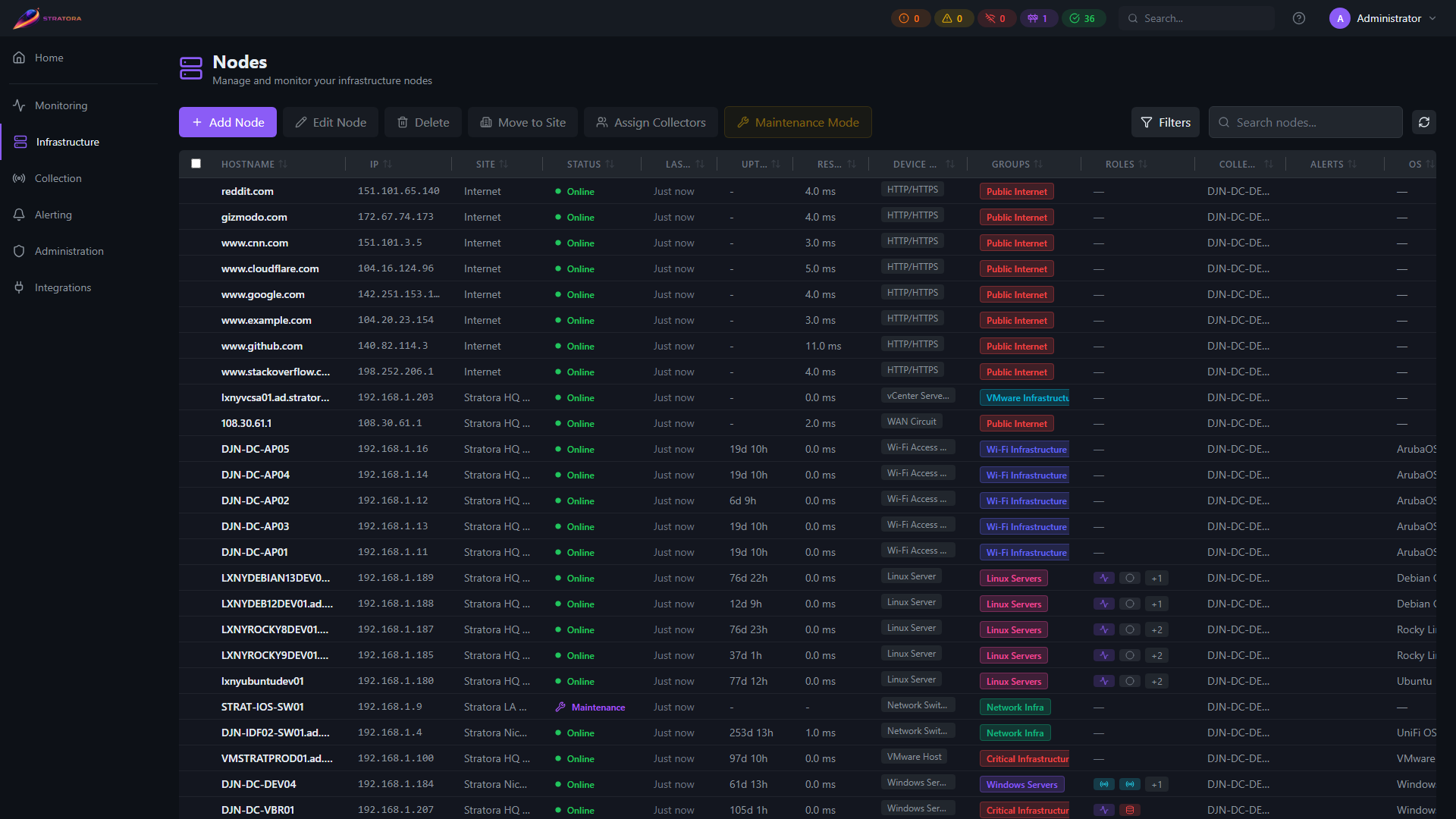Image resolution: width=1456 pixels, height=819 pixels.
Task: Click the 108.30.61.1 hostname
Action: 246,423
